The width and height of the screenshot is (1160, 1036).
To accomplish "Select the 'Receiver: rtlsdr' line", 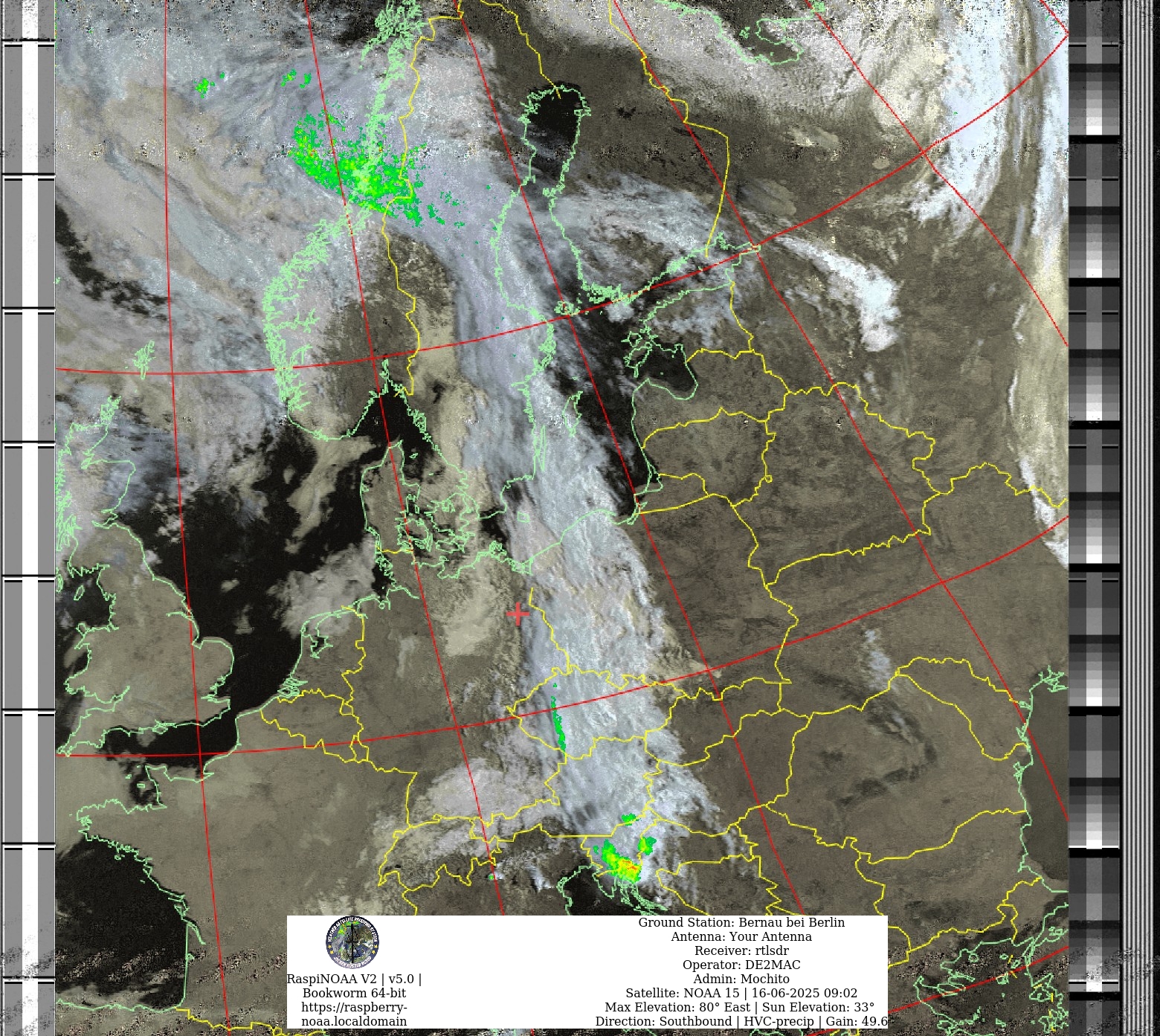I will 741,950.
